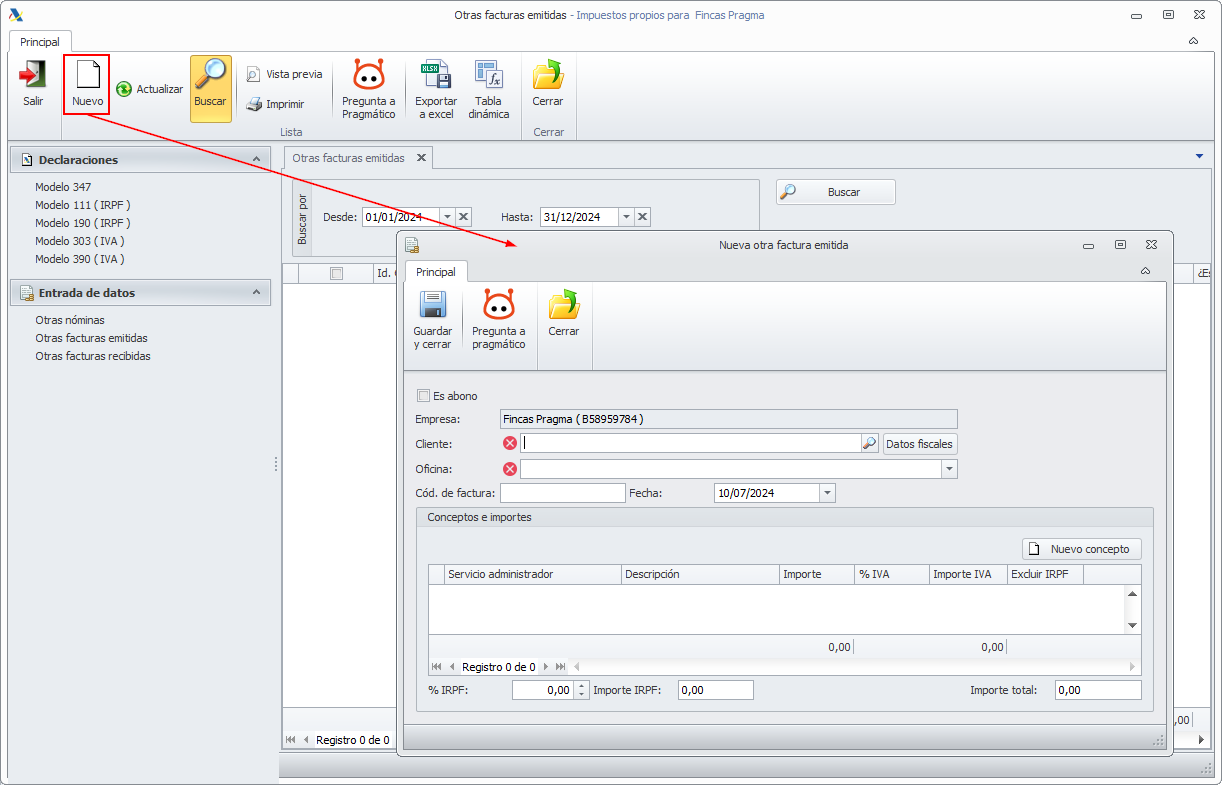Open the Tabla dinámica pivot tool
Viewport: 1222px width, 785px height.
489,89
